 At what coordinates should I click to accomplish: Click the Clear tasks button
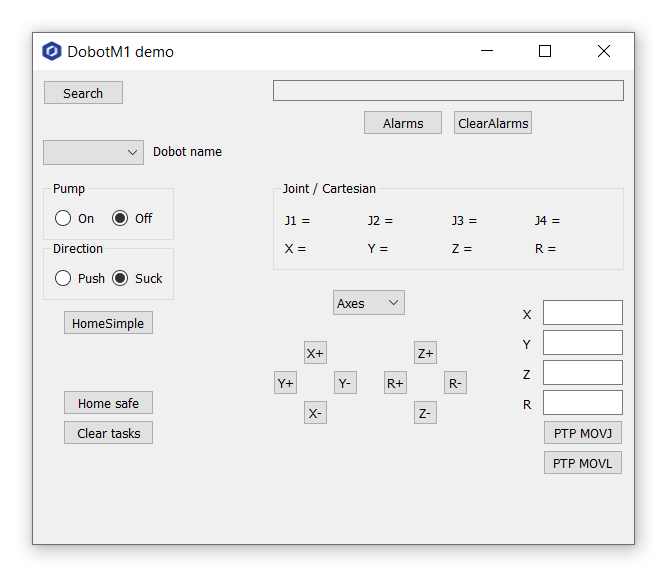pos(108,433)
